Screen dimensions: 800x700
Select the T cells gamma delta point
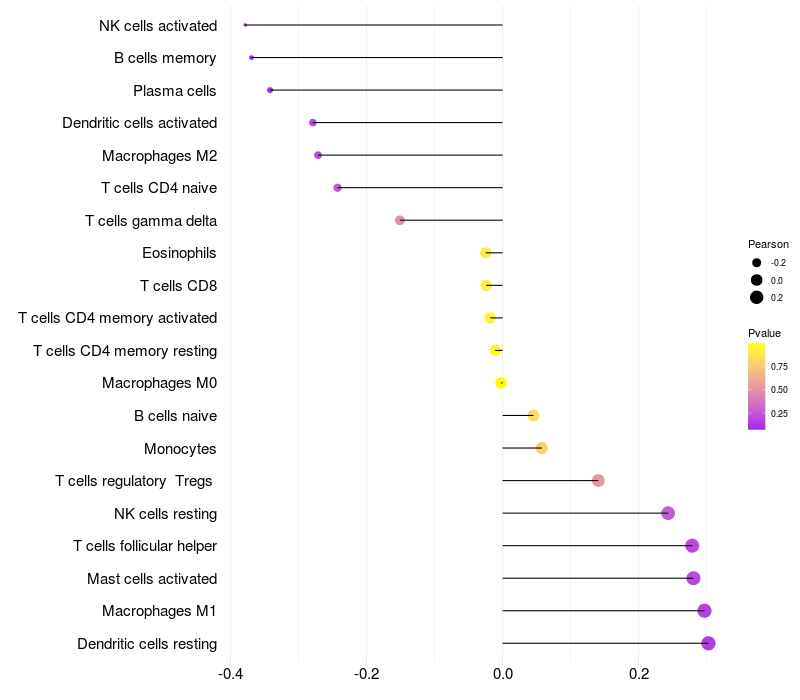pos(400,220)
